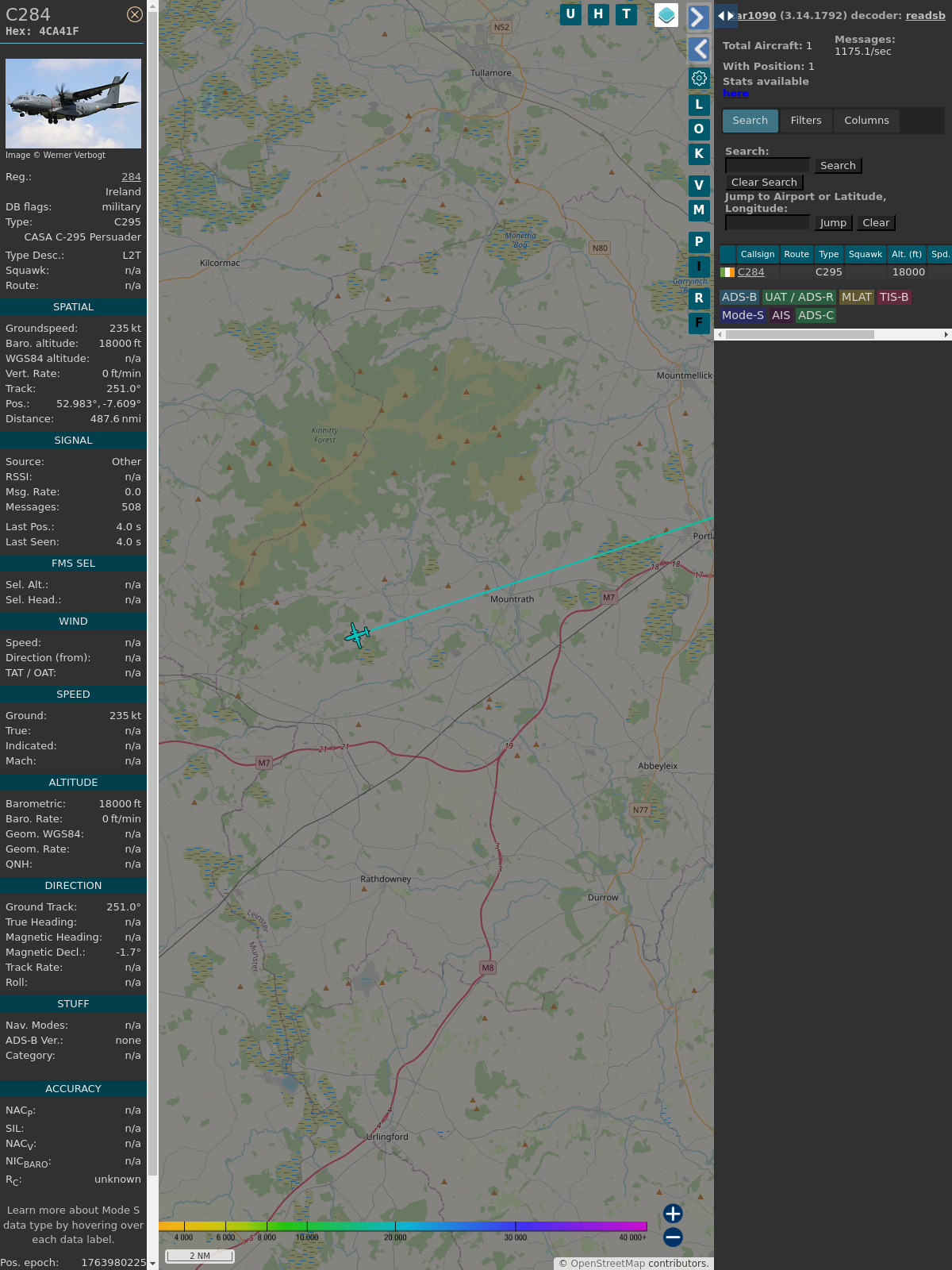Viewport: 952px width, 1270px height.
Task: Click the zoom out minus button
Action: coord(673,1237)
